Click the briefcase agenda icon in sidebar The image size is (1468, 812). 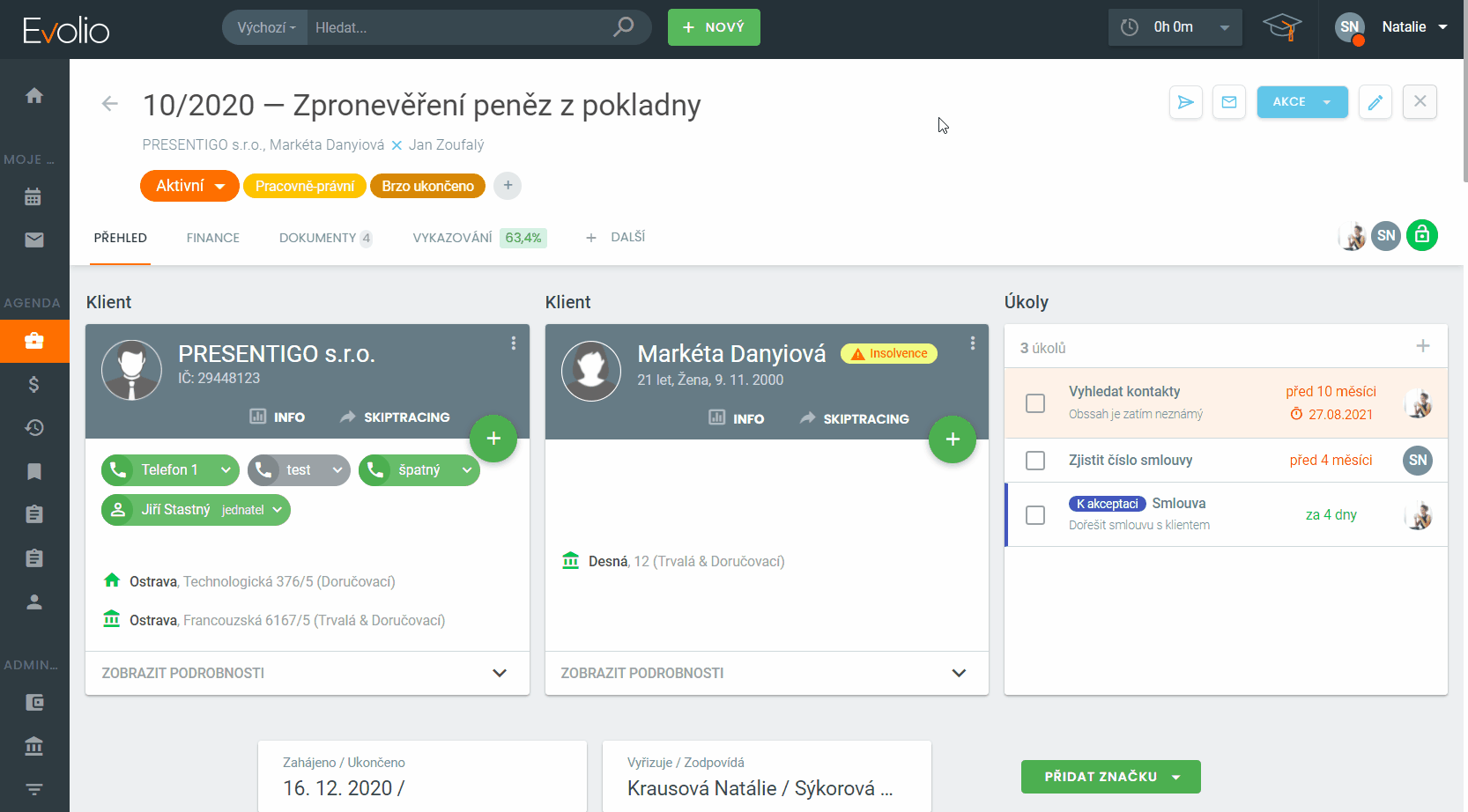pos(34,341)
